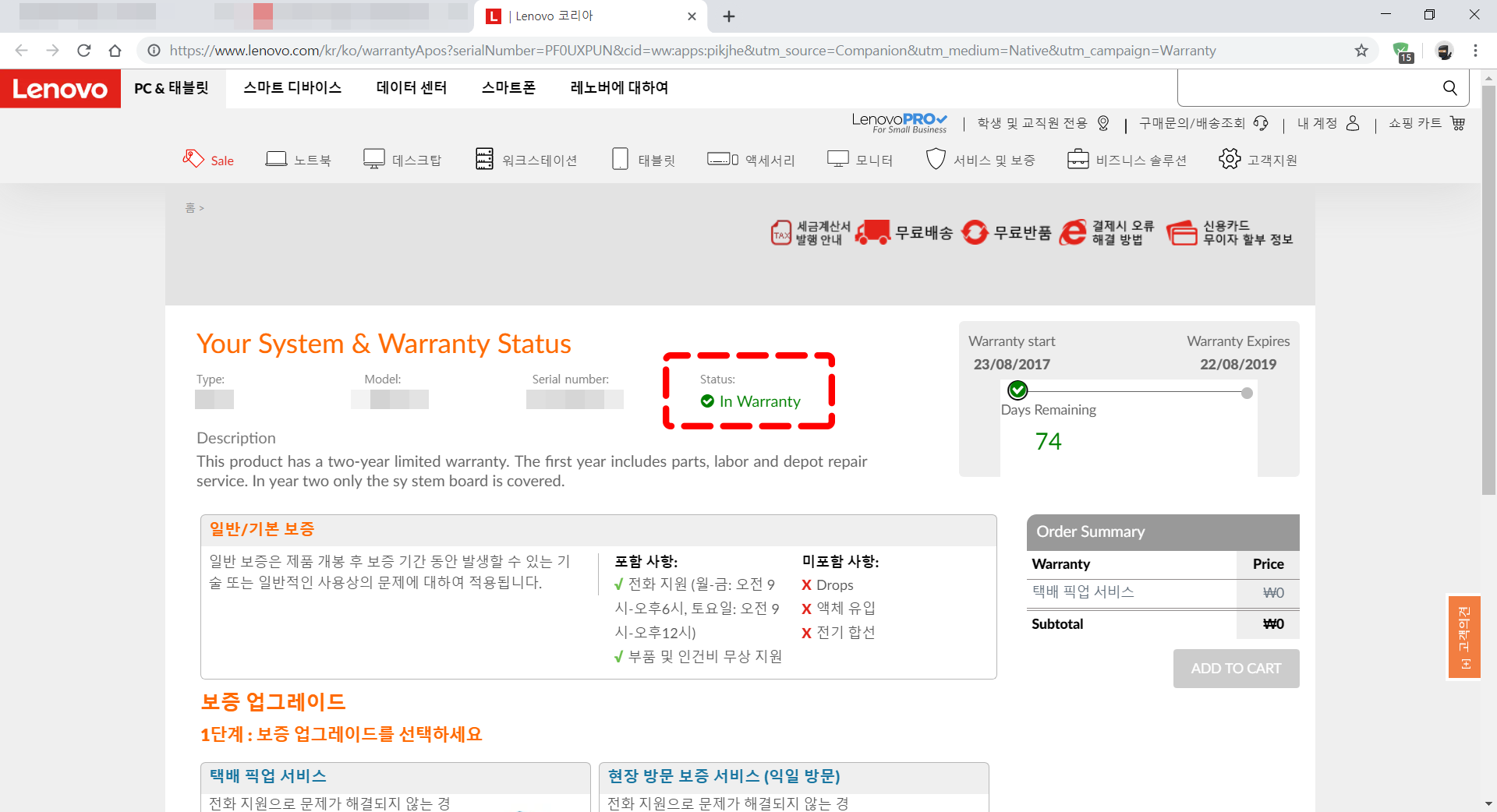Open 세금계산서 발행 안내 banner
Viewport: 1497px width, 812px height.
pos(810,232)
